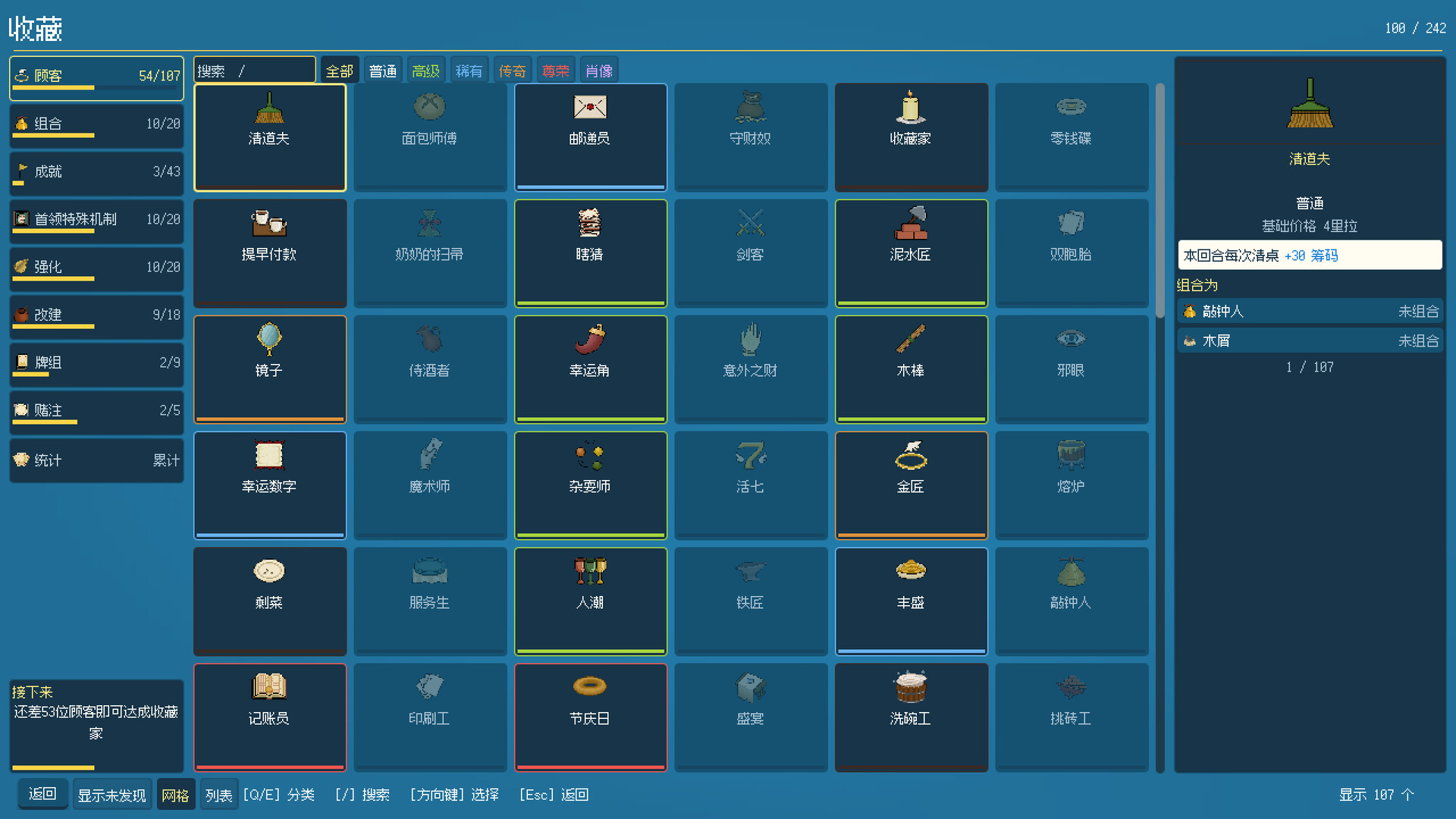The image size is (1456, 819).
Task: Select the 金匠 ring card
Action: (912, 485)
